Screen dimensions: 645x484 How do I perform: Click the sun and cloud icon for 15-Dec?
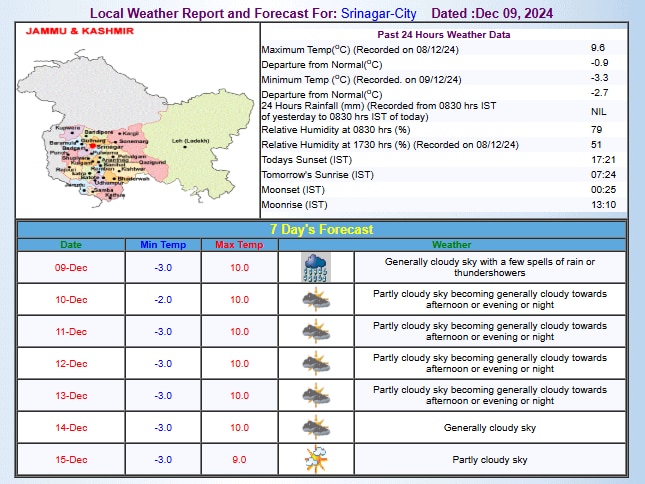[x=317, y=460]
